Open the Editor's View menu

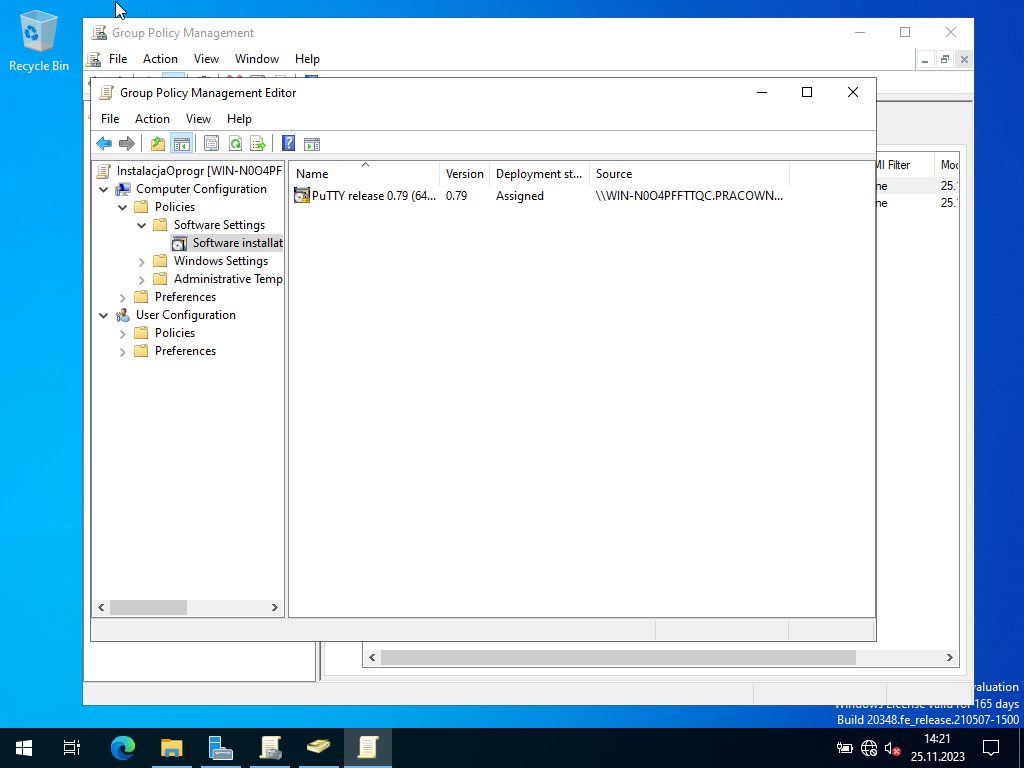pos(198,119)
